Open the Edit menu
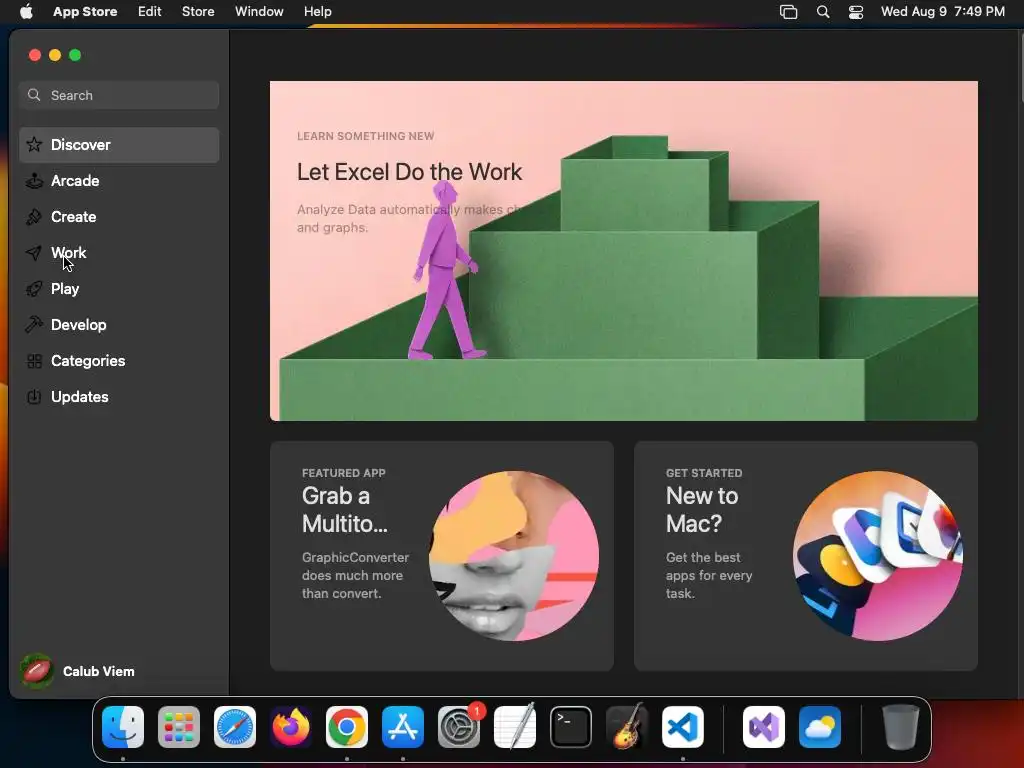 point(150,11)
